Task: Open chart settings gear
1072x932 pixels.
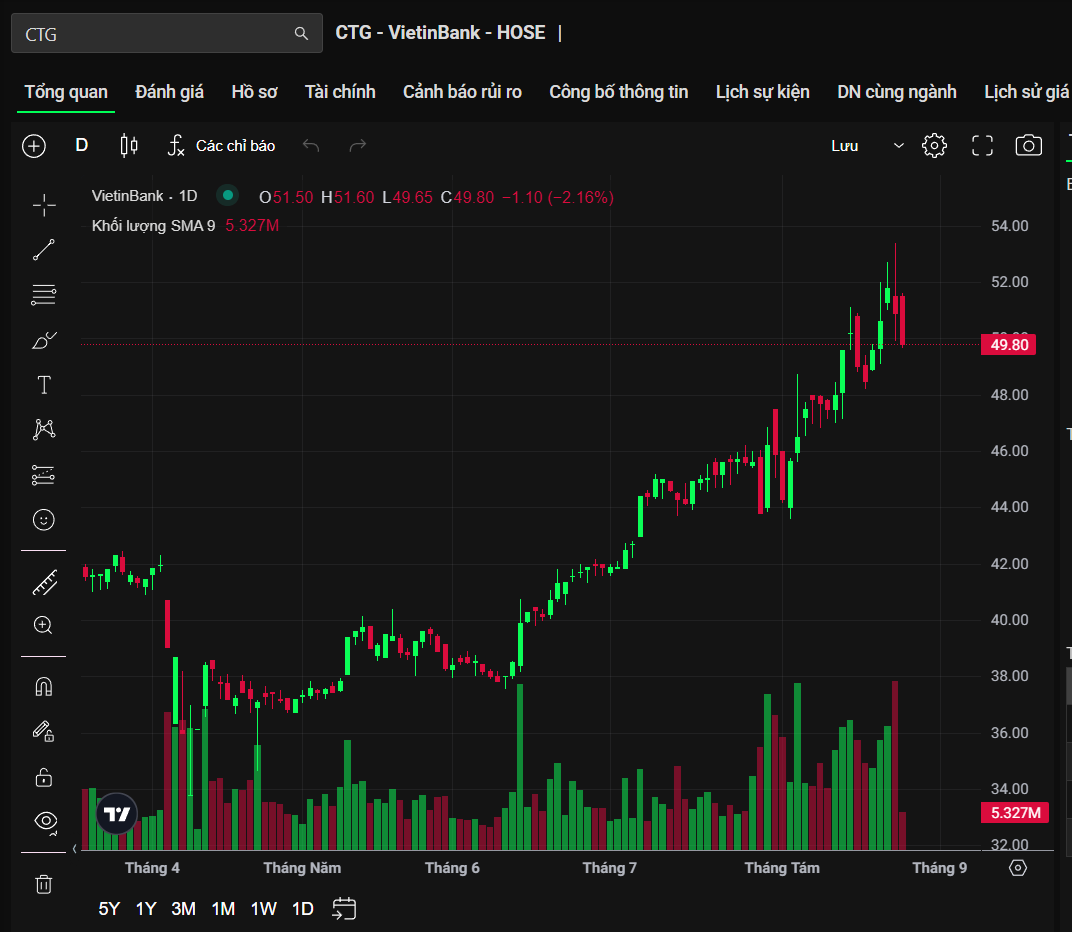Action: 934,146
